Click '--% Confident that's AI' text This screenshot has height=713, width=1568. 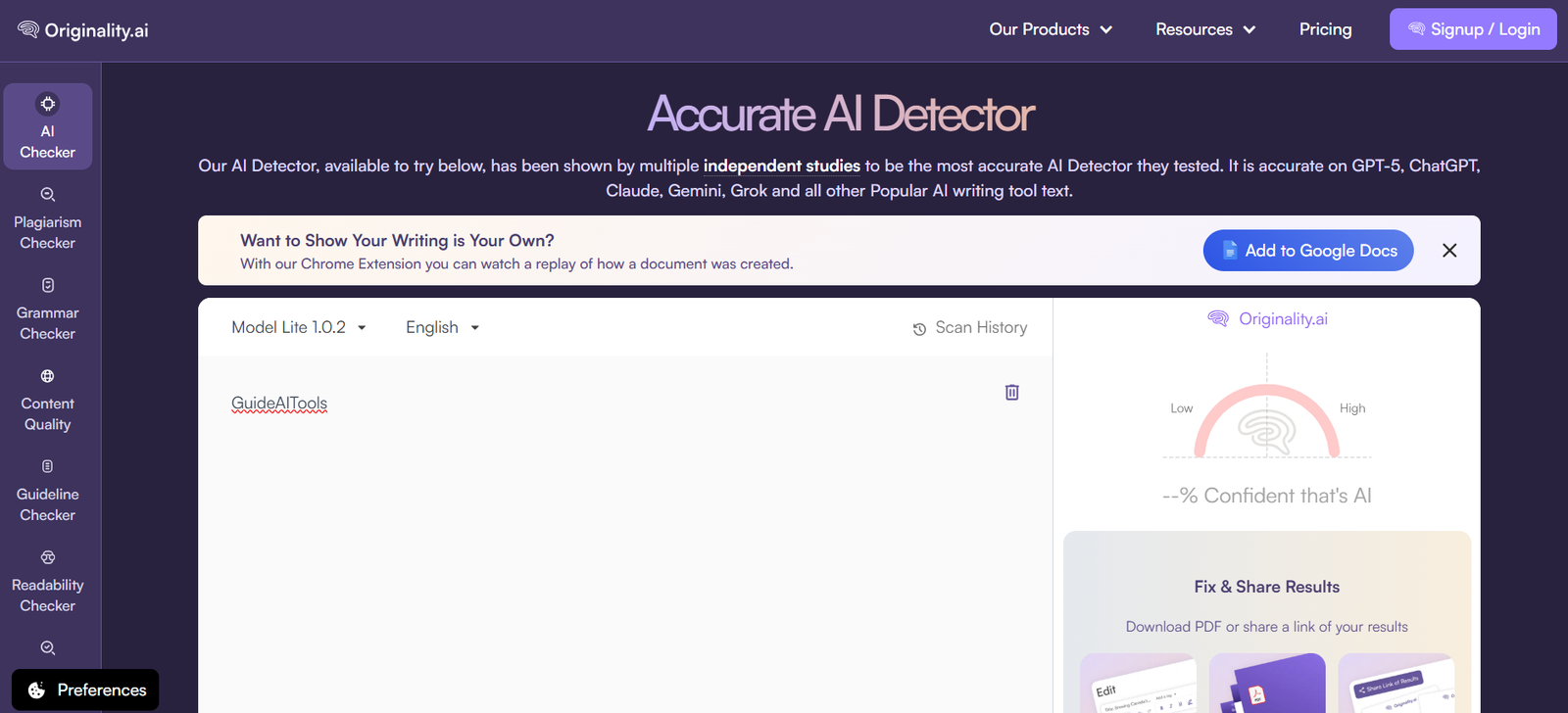pos(1266,496)
